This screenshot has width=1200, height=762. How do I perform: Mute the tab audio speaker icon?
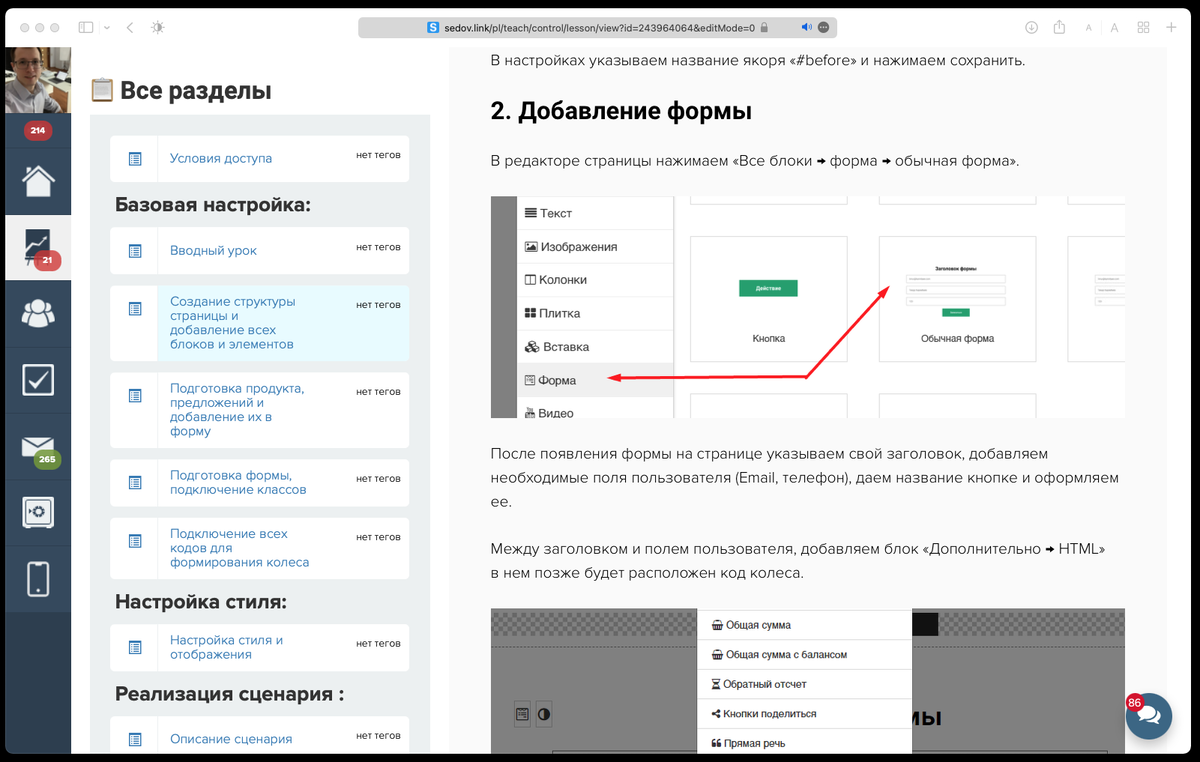point(806,28)
